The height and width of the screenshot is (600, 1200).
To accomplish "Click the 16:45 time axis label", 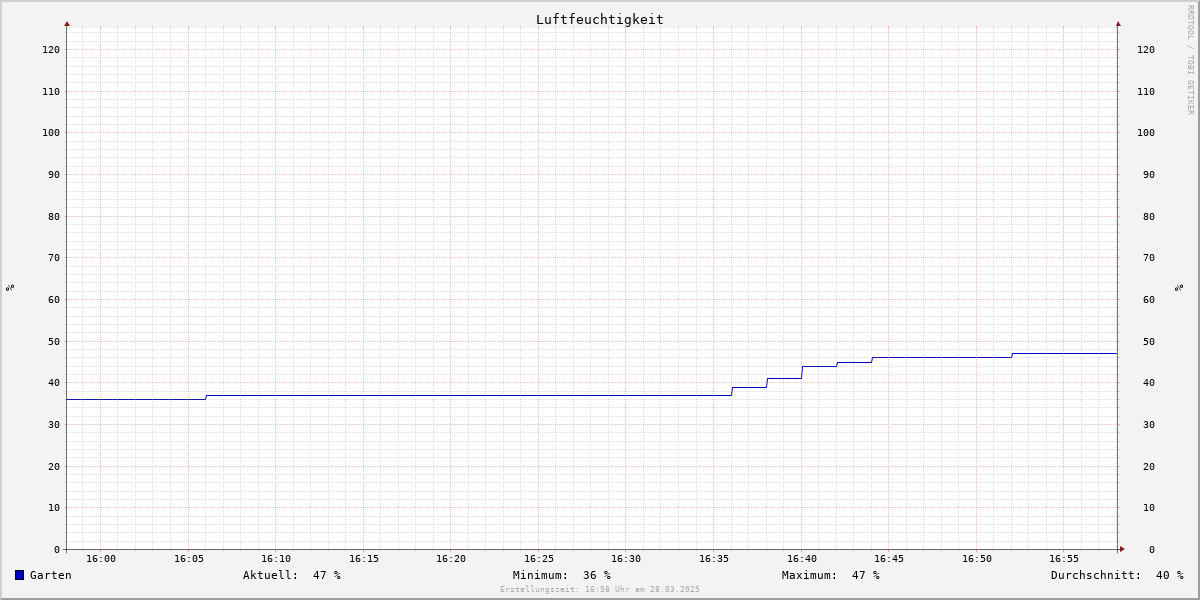I will (889, 559).
